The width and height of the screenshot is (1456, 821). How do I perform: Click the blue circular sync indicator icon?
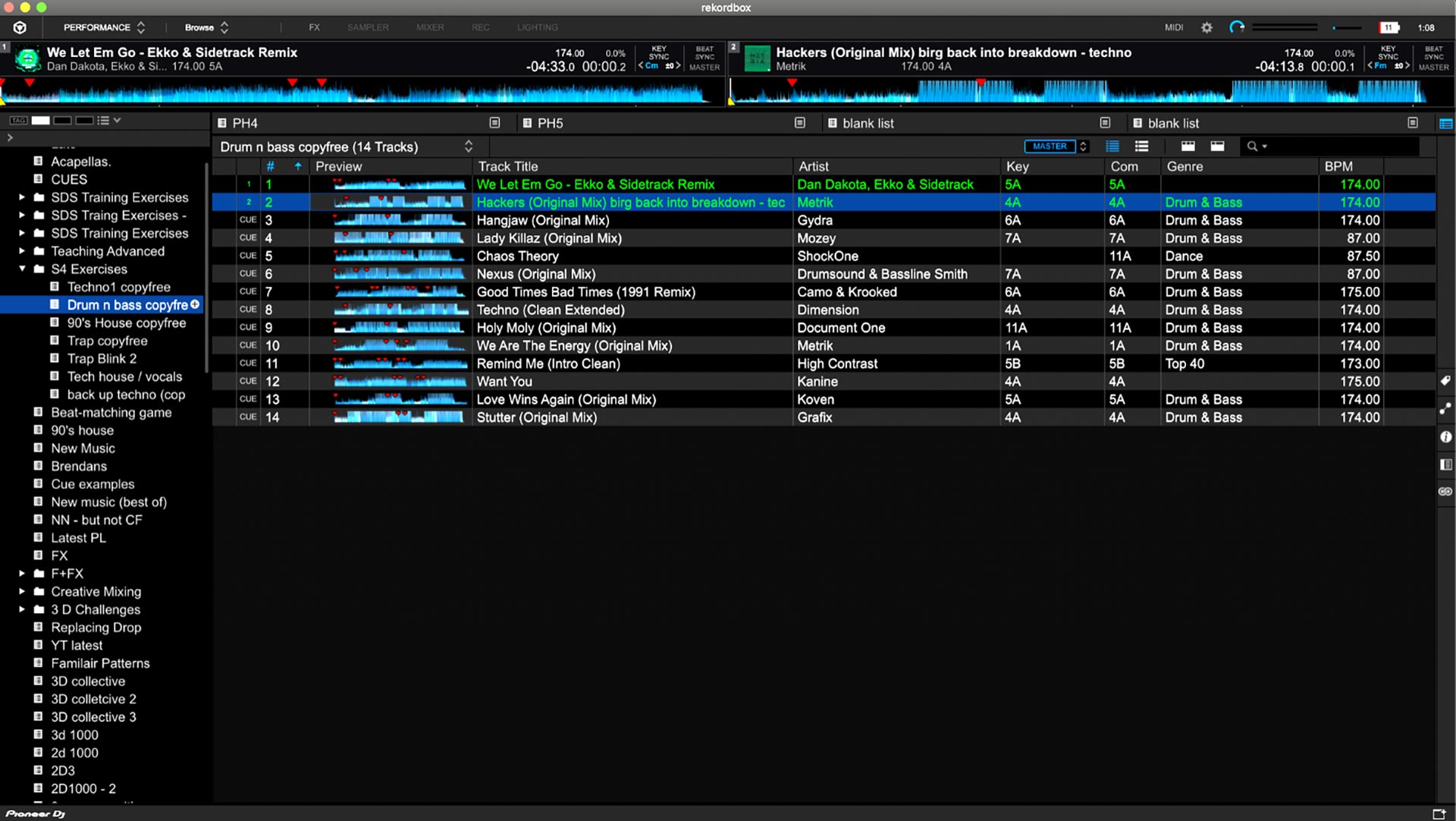[1237, 27]
